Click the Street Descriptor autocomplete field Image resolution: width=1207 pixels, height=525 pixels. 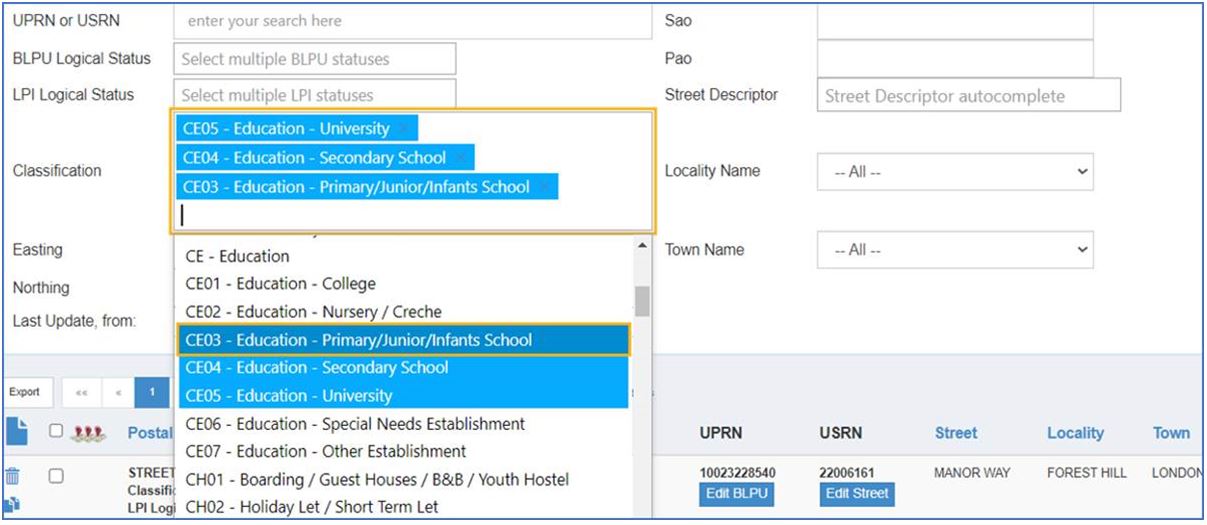968,96
